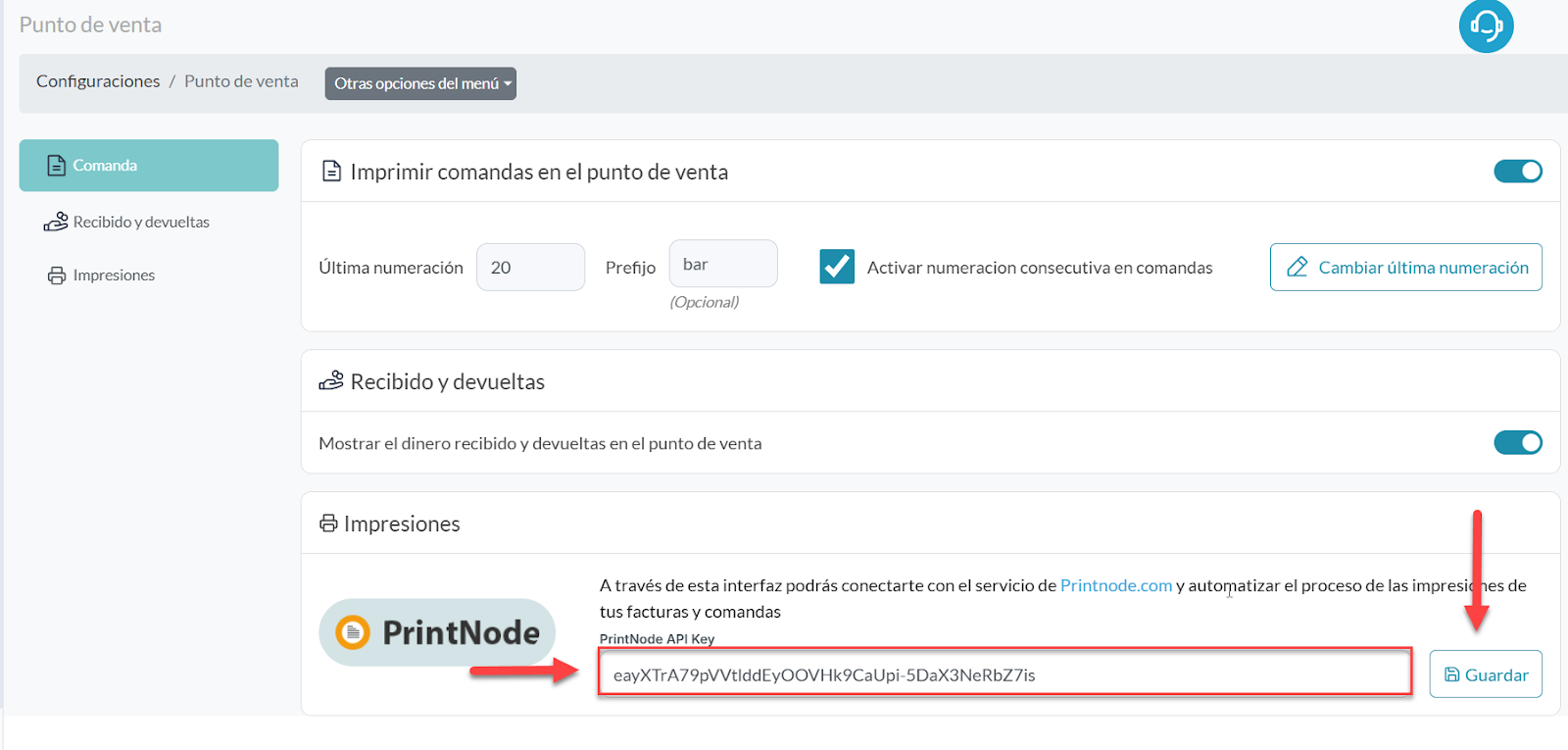Click the pencil icon on Cambiar última numeración

[x=1297, y=267]
